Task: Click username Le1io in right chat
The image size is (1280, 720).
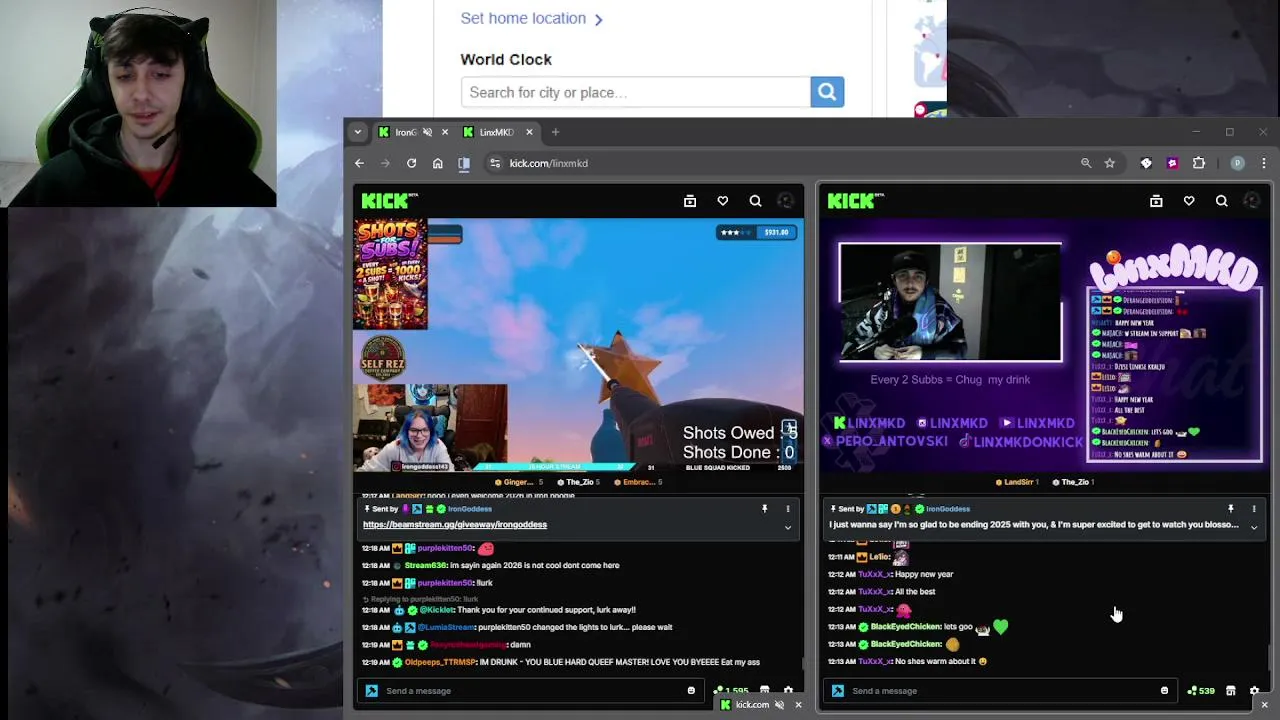Action: click(x=879, y=557)
